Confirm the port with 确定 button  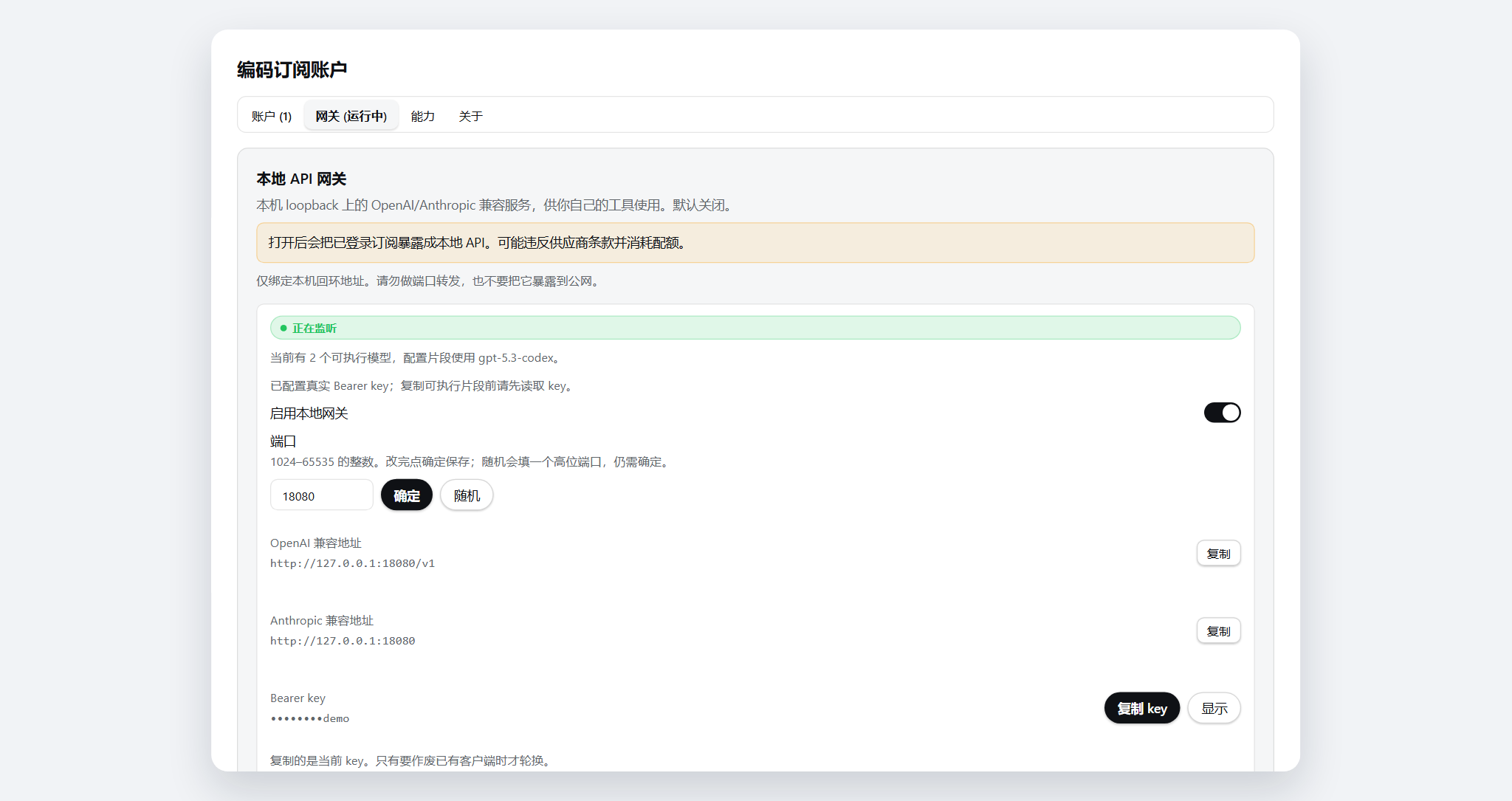pos(407,495)
